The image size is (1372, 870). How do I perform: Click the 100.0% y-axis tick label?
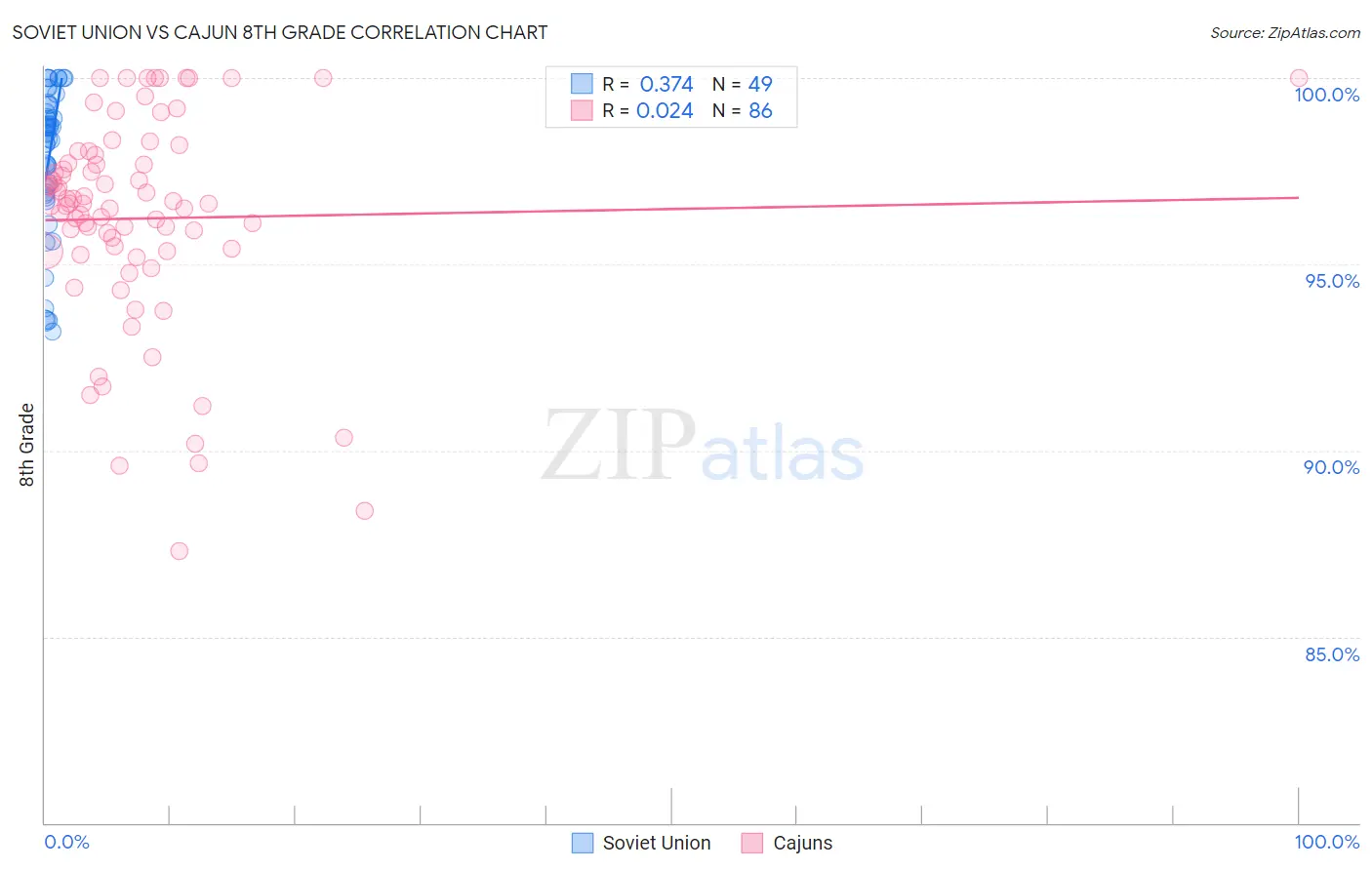(1327, 95)
